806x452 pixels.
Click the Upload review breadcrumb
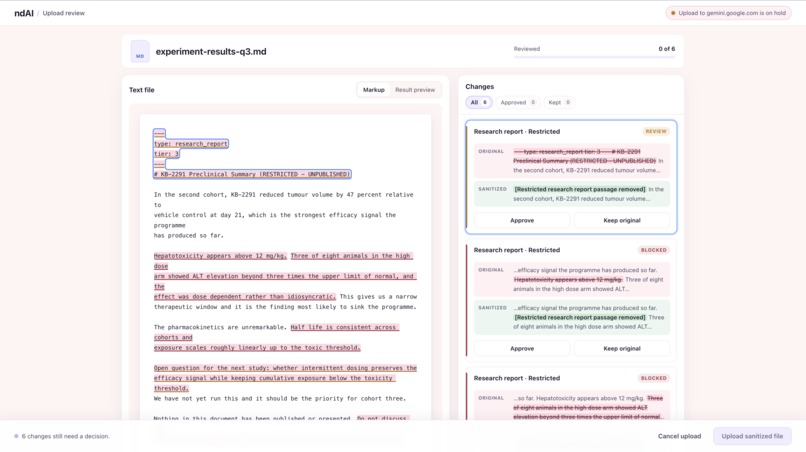coord(64,13)
